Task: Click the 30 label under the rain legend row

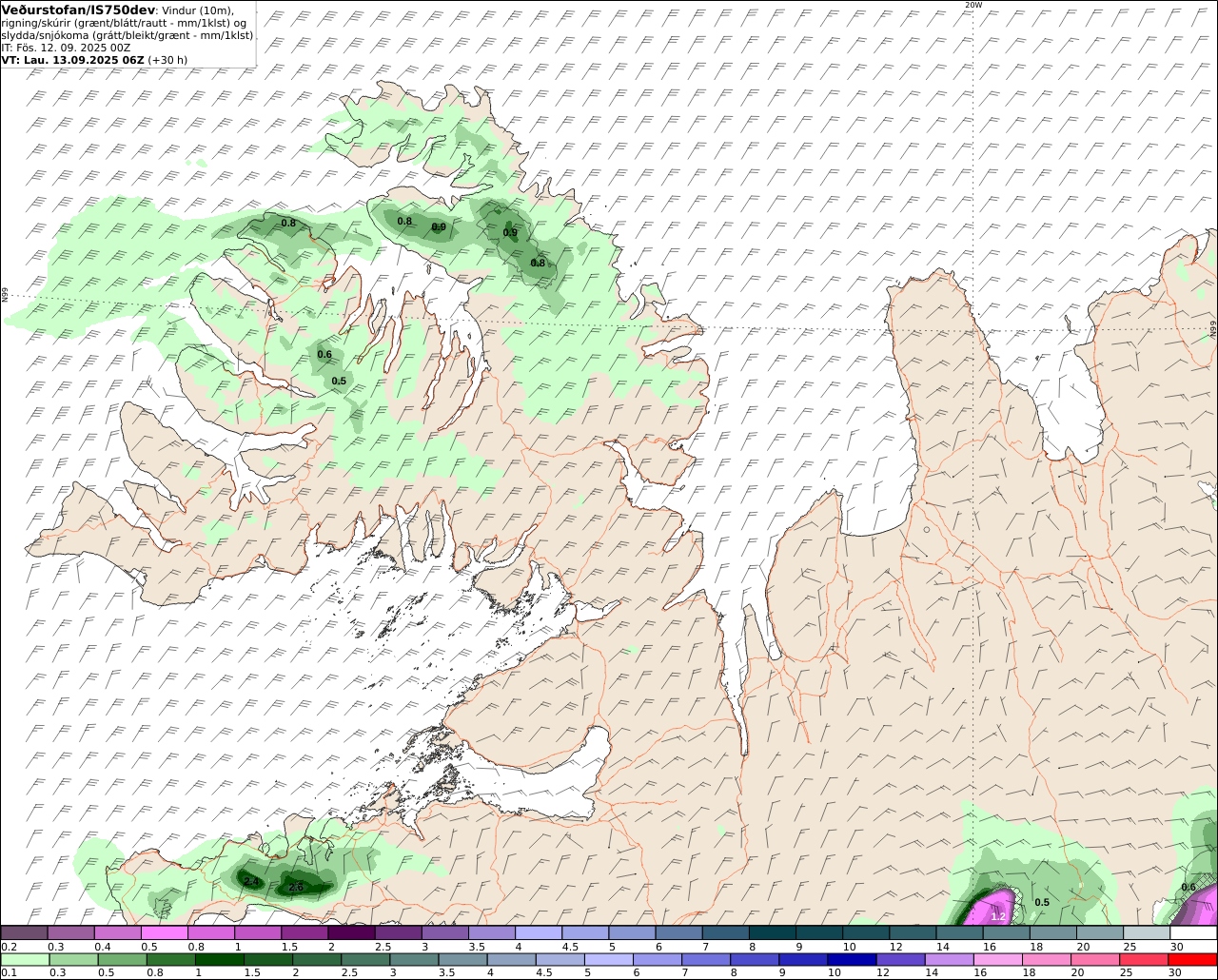Action: coord(1175,972)
